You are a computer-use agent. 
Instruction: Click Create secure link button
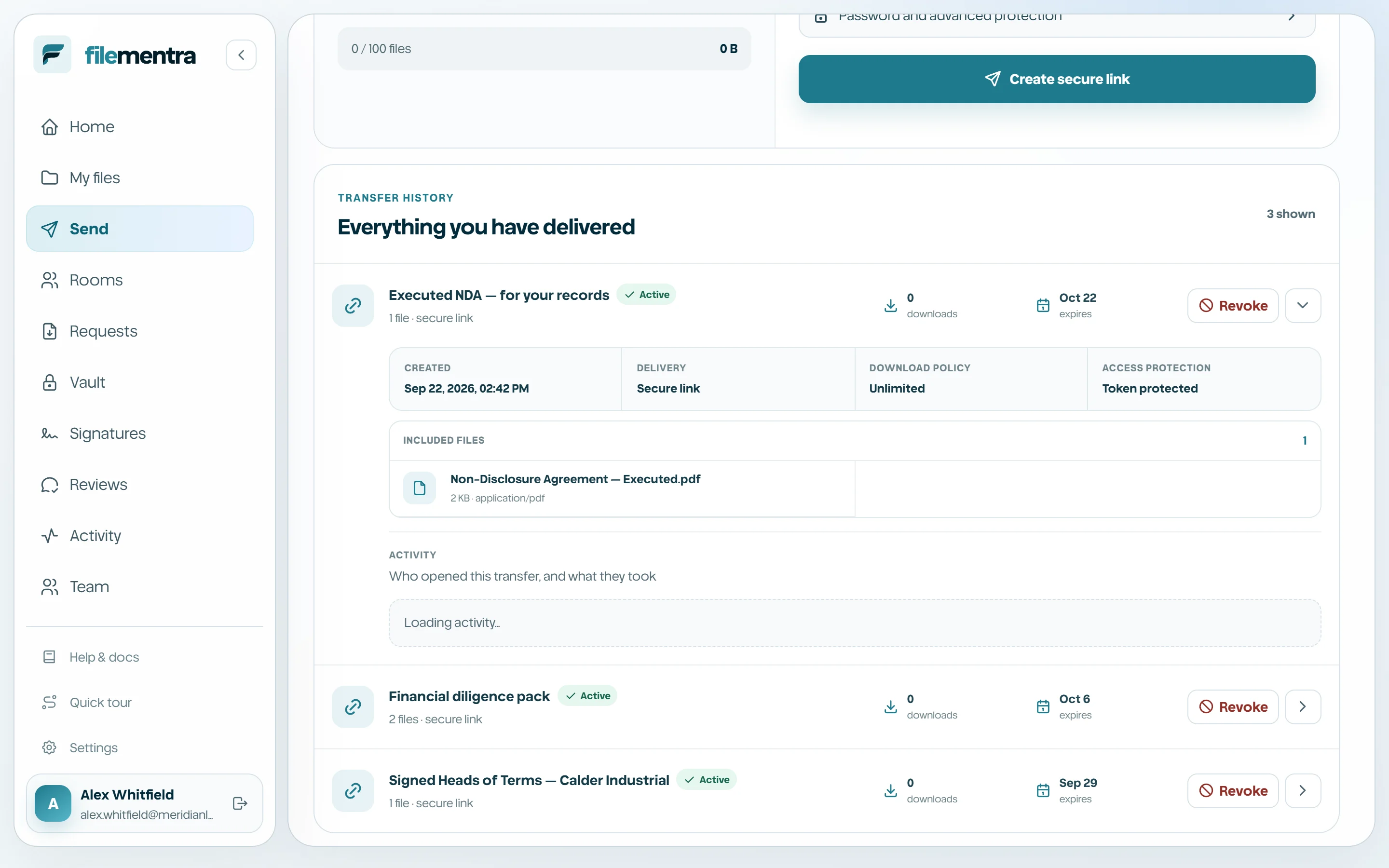pyautogui.click(x=1057, y=79)
